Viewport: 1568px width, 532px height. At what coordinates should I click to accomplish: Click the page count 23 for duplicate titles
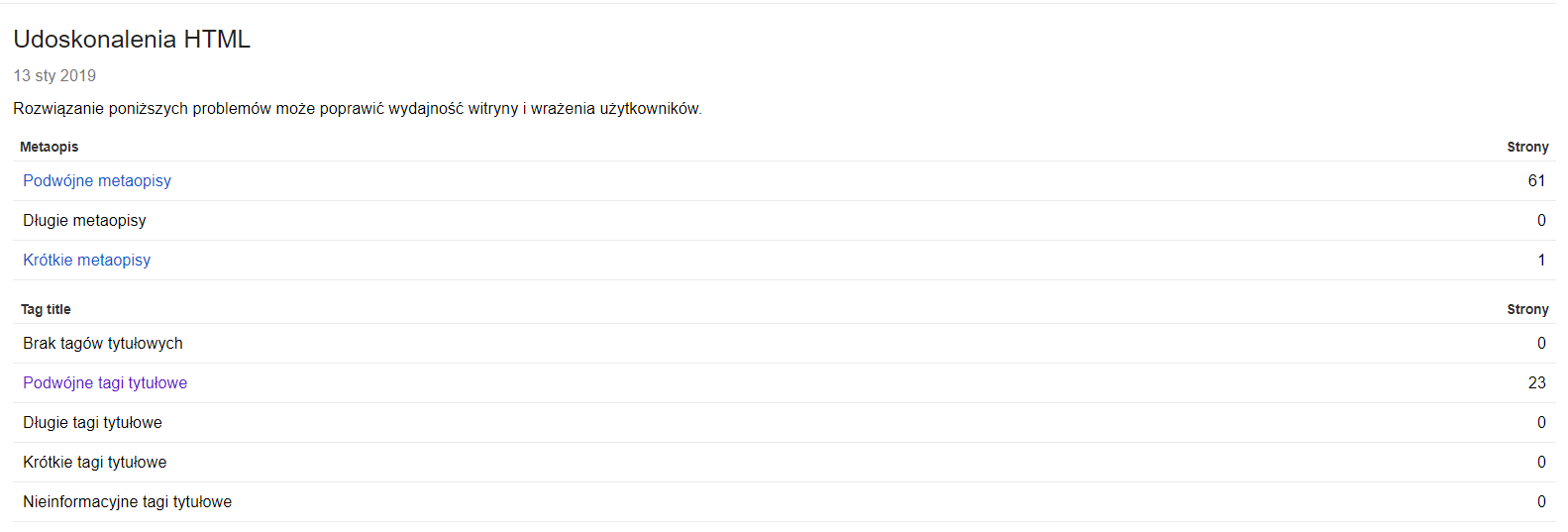1536,382
